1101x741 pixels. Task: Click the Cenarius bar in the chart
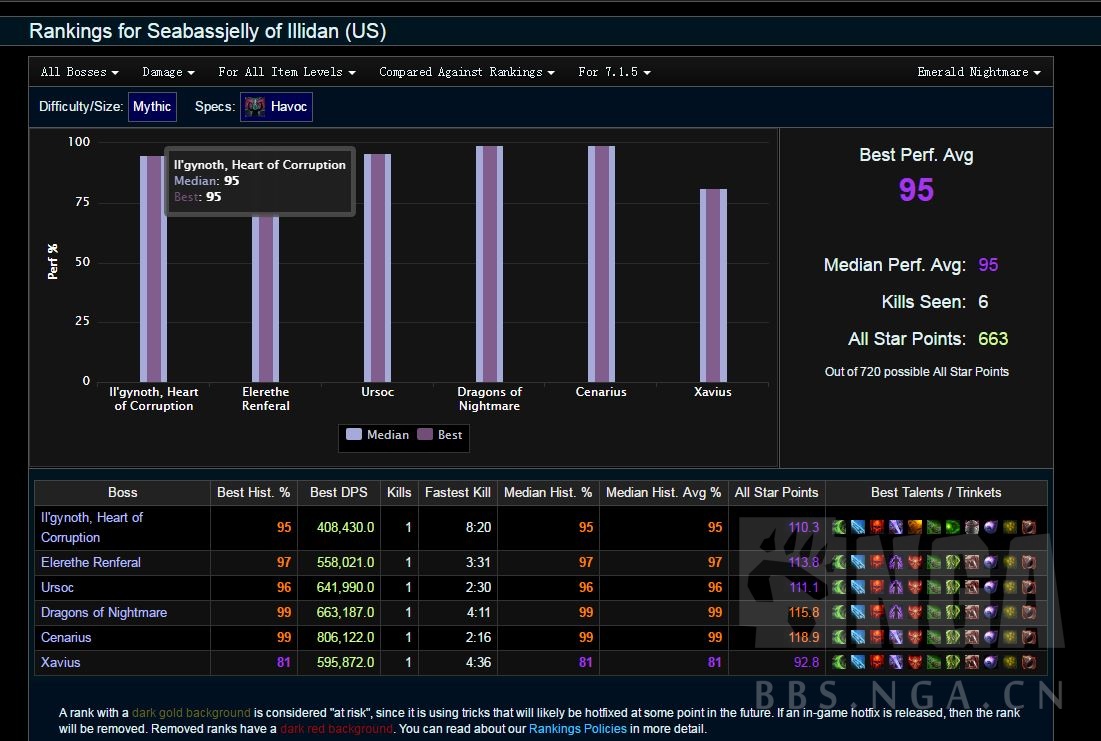tap(601, 264)
